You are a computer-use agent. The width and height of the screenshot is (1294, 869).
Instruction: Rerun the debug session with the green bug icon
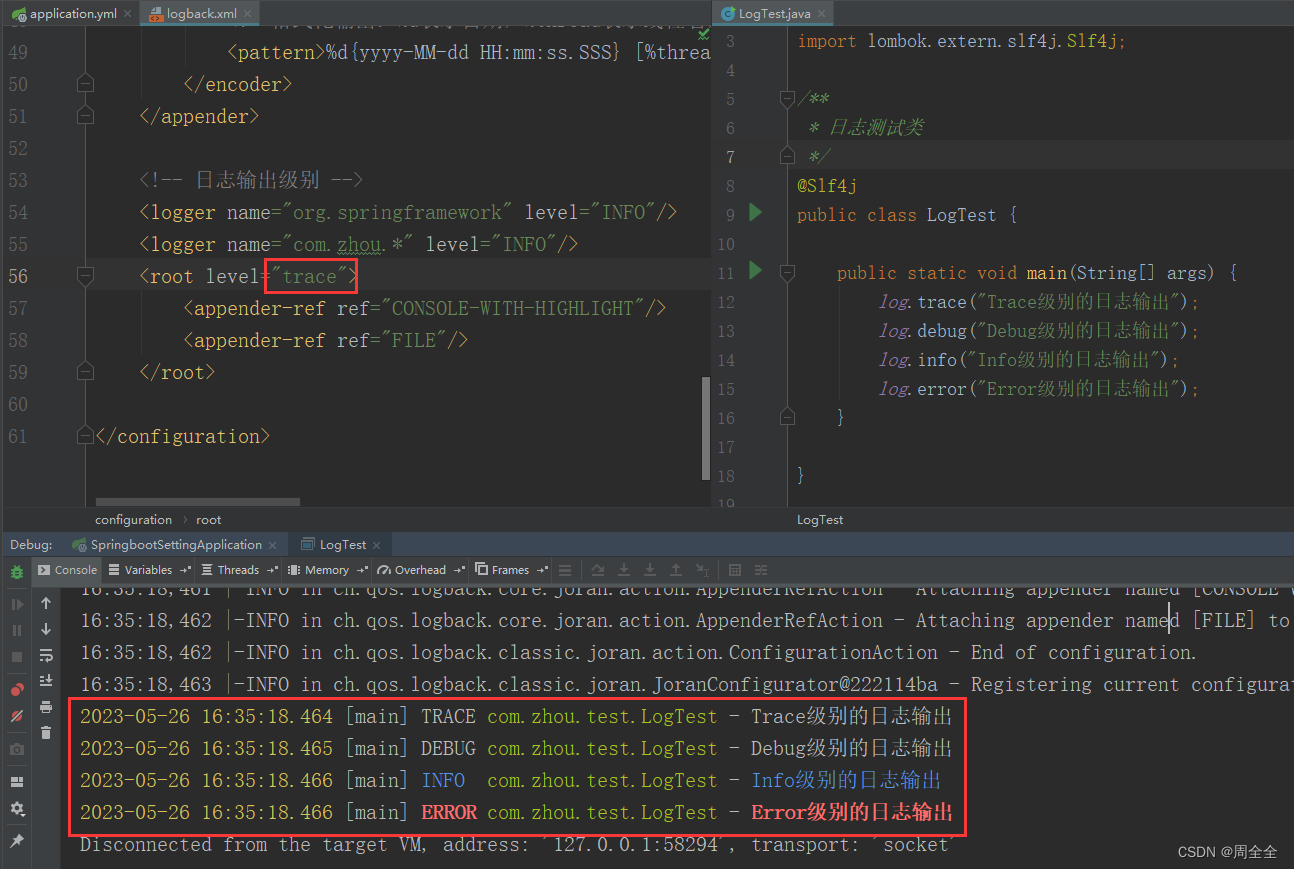(17, 571)
